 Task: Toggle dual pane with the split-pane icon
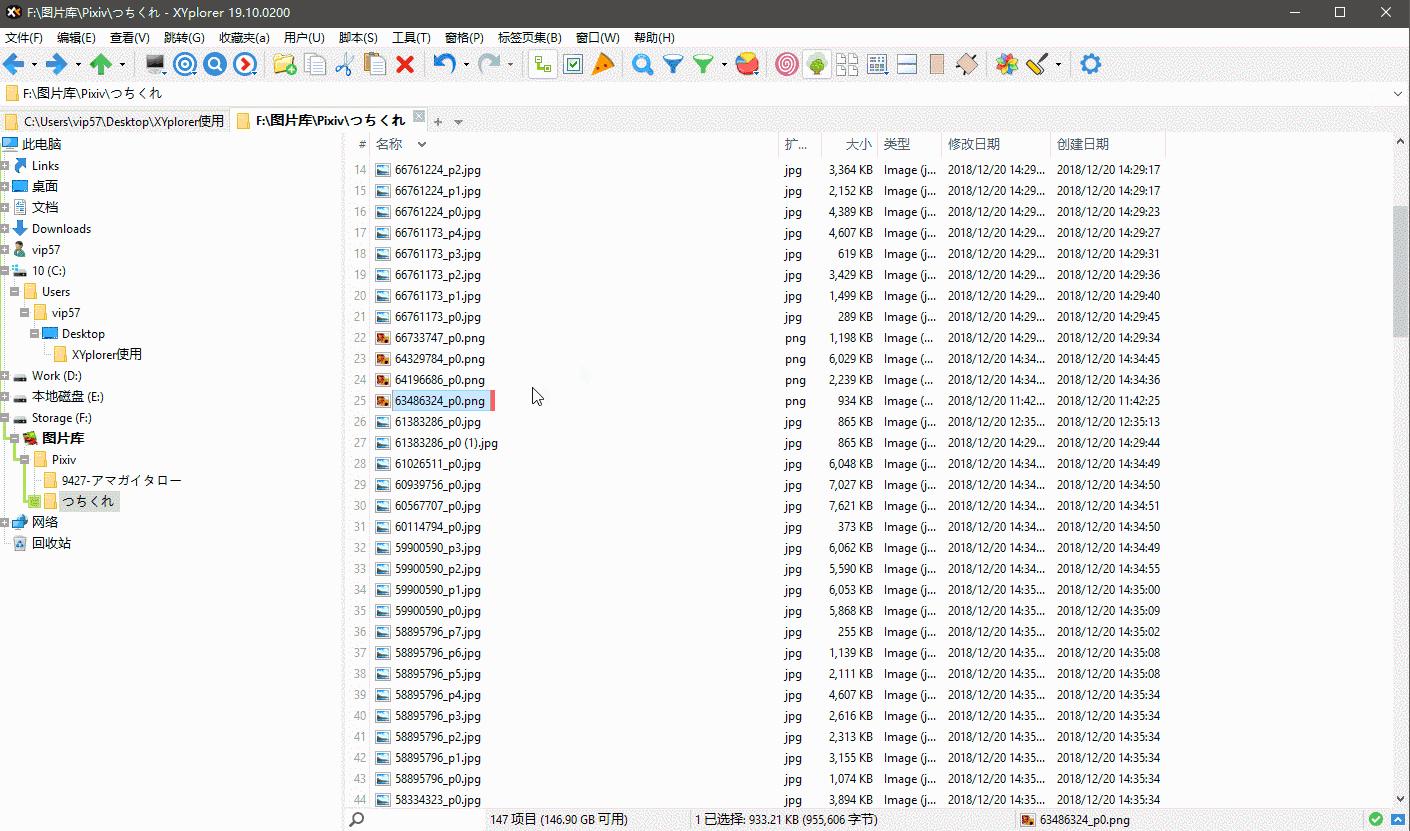coord(905,63)
